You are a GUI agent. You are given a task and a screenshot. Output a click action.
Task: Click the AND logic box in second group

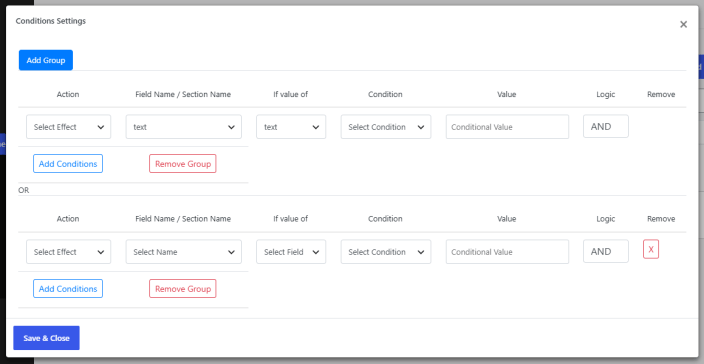point(606,251)
